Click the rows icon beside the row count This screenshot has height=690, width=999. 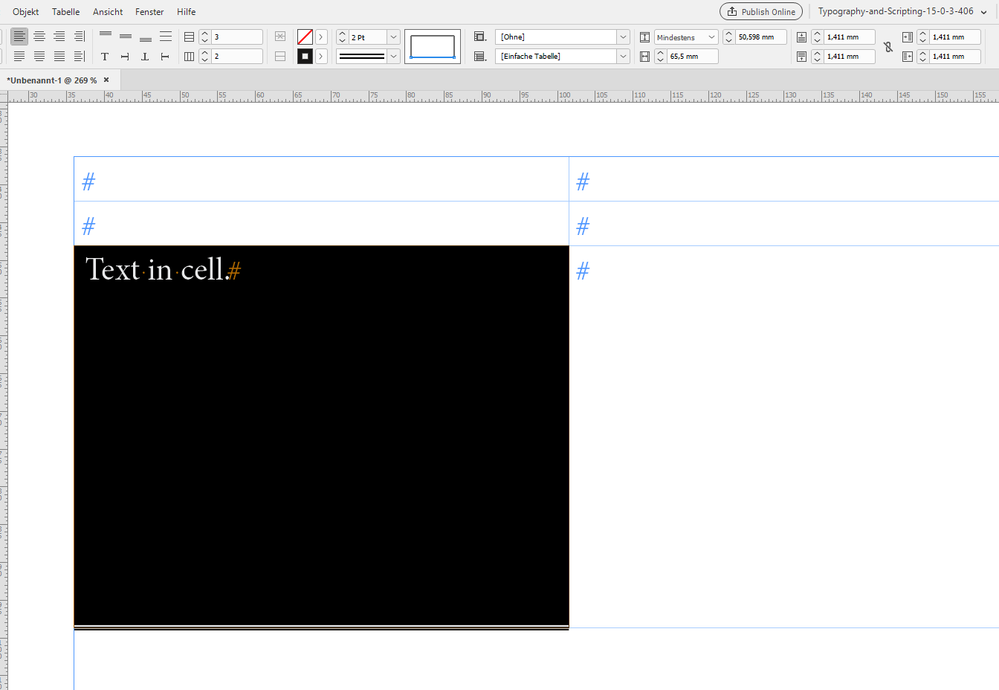[x=188, y=37]
